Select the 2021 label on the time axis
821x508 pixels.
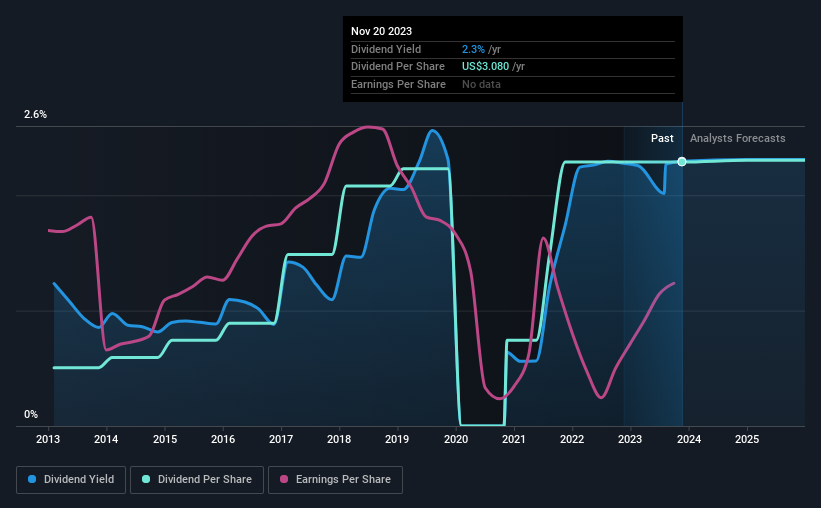[x=514, y=439]
